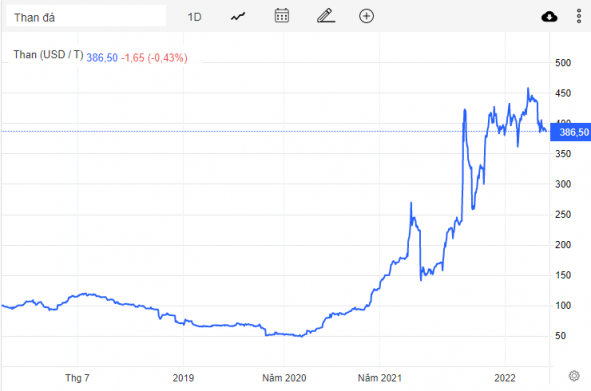Download chart data via the cloud icon
This screenshot has width=591, height=391.
(x=549, y=17)
